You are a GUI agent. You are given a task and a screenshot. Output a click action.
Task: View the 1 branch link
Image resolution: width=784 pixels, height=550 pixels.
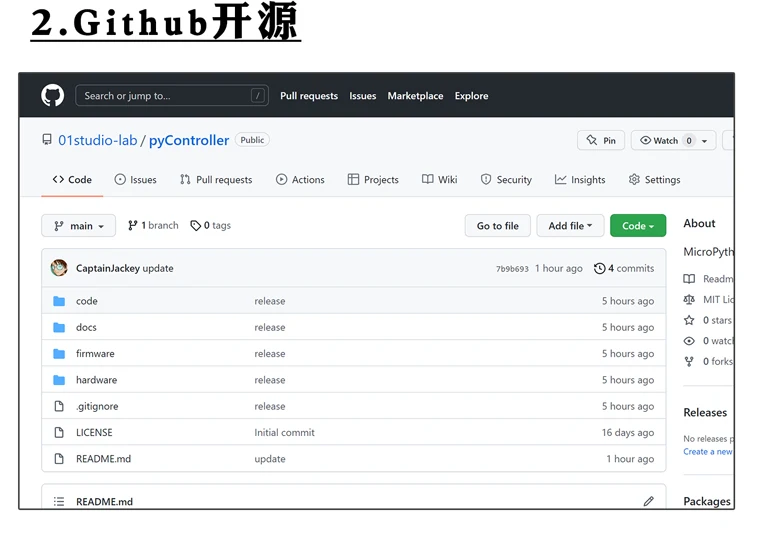(x=153, y=226)
